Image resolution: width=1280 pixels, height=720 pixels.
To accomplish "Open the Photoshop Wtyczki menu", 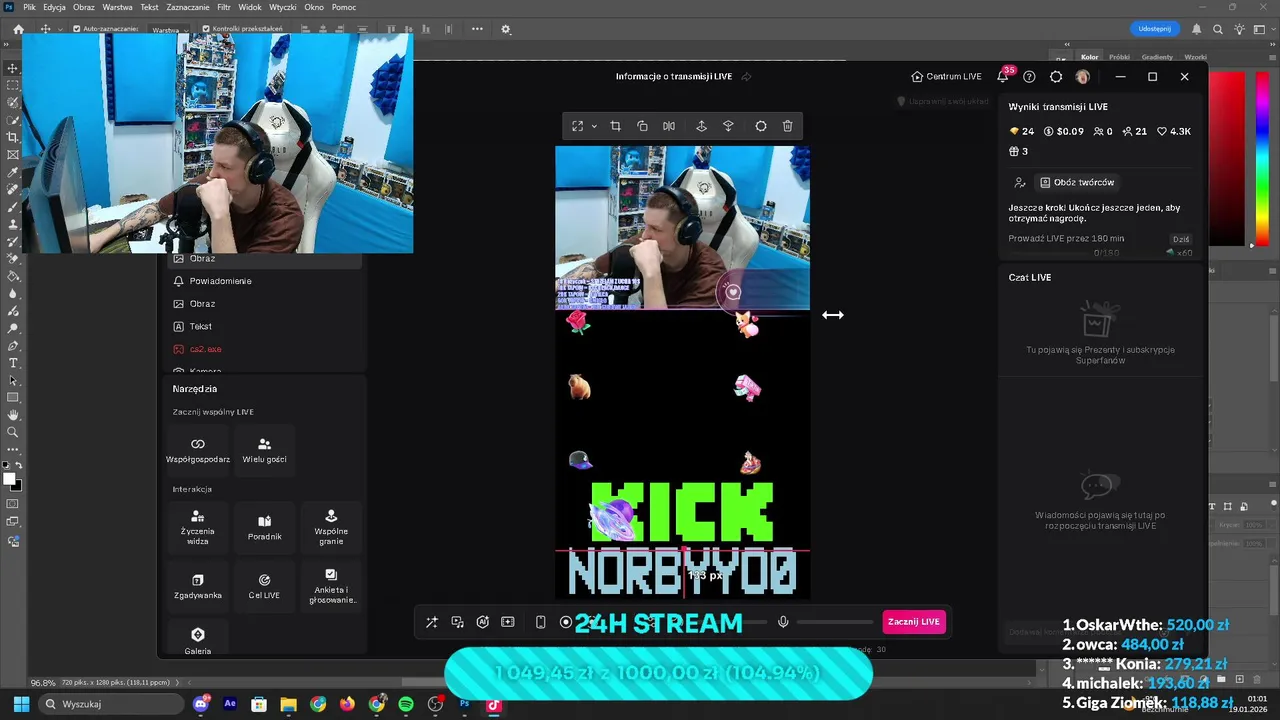I will pos(283,7).
